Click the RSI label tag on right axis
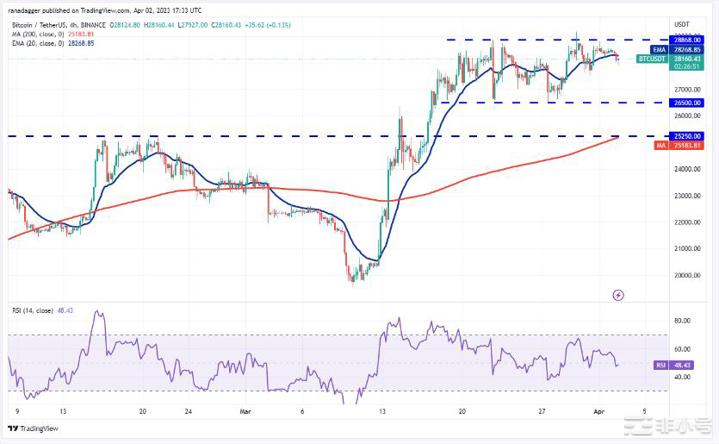This screenshot has width=719, height=444. pos(658,365)
